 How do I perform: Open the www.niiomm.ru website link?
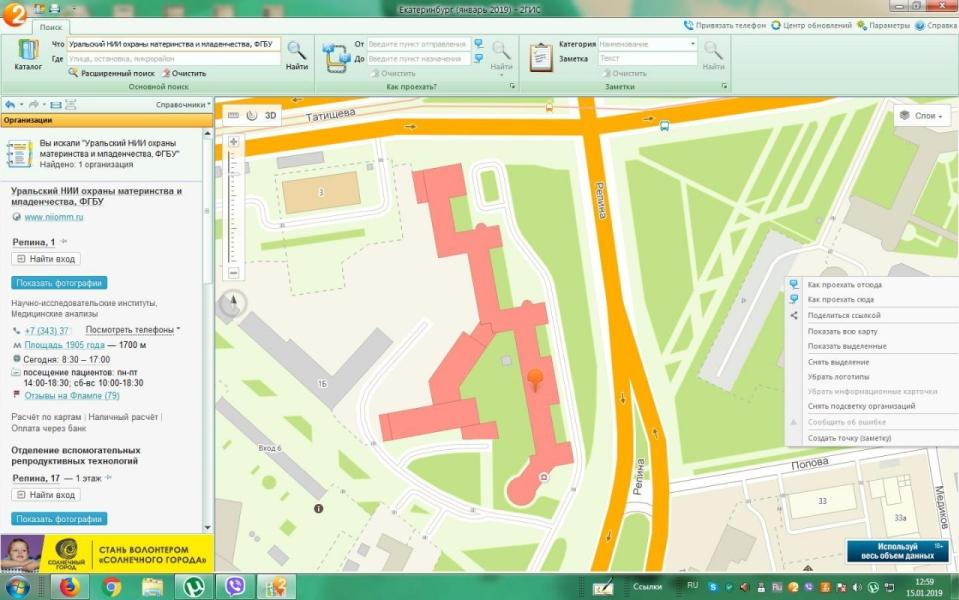tap(53, 216)
